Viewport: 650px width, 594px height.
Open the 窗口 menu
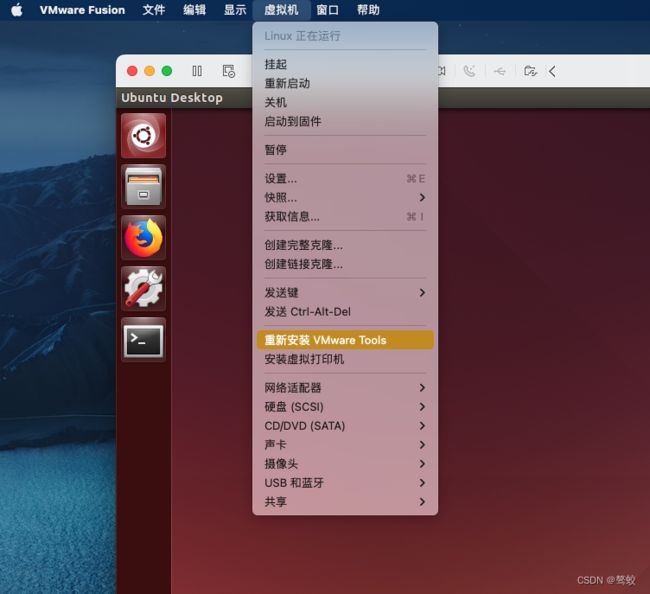[327, 10]
